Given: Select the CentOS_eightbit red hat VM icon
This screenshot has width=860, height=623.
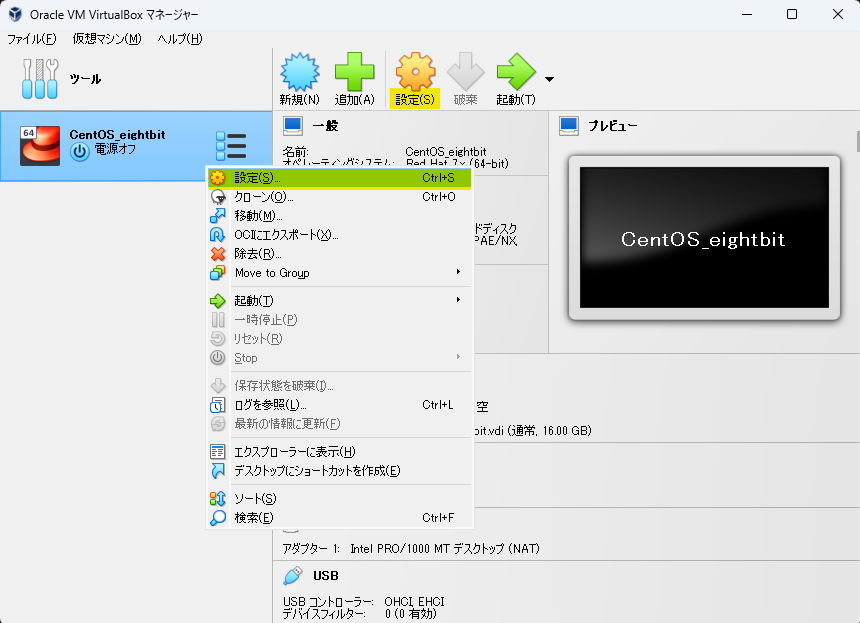Looking at the screenshot, I should 39,146.
